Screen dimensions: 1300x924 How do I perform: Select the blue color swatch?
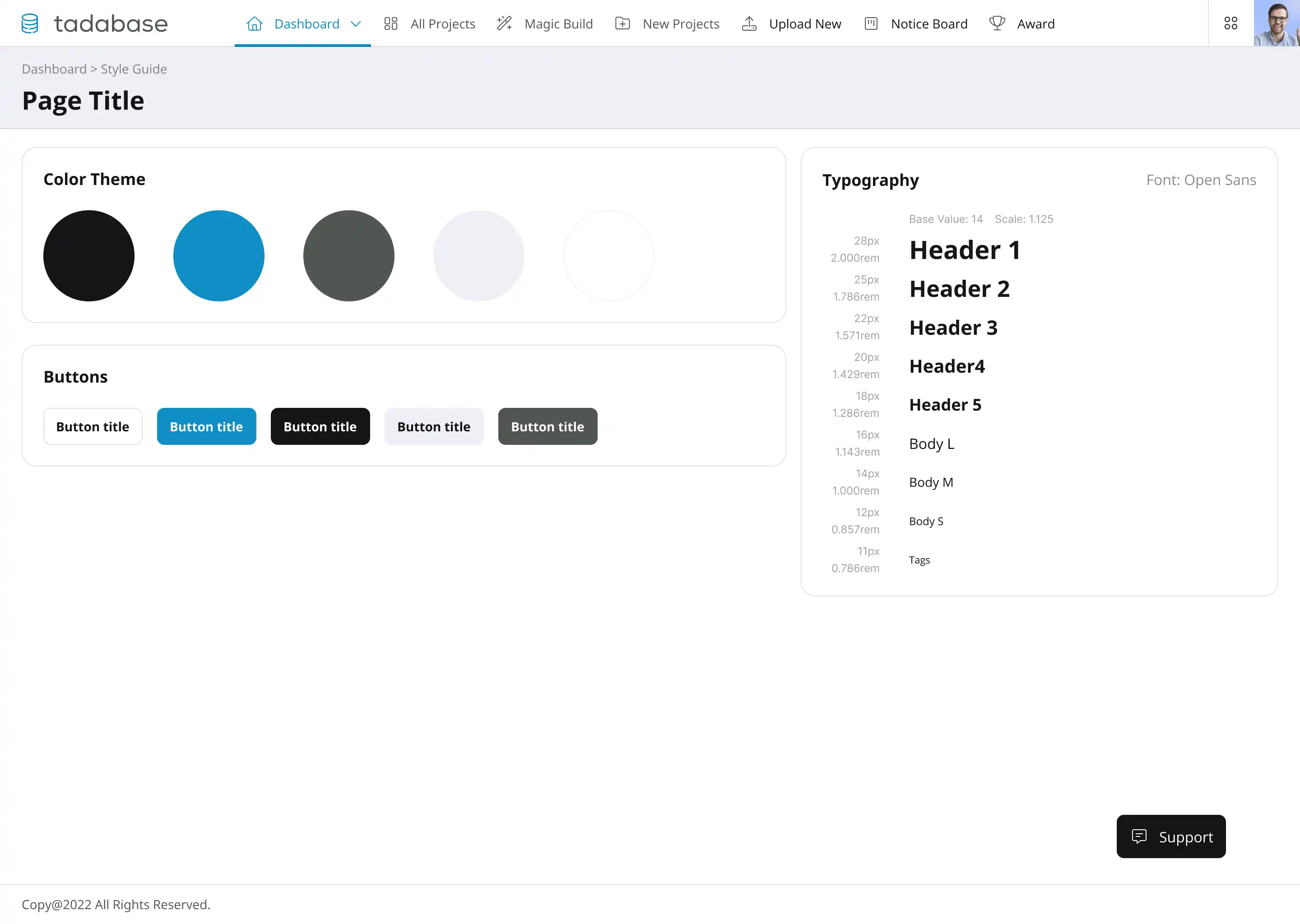point(219,256)
